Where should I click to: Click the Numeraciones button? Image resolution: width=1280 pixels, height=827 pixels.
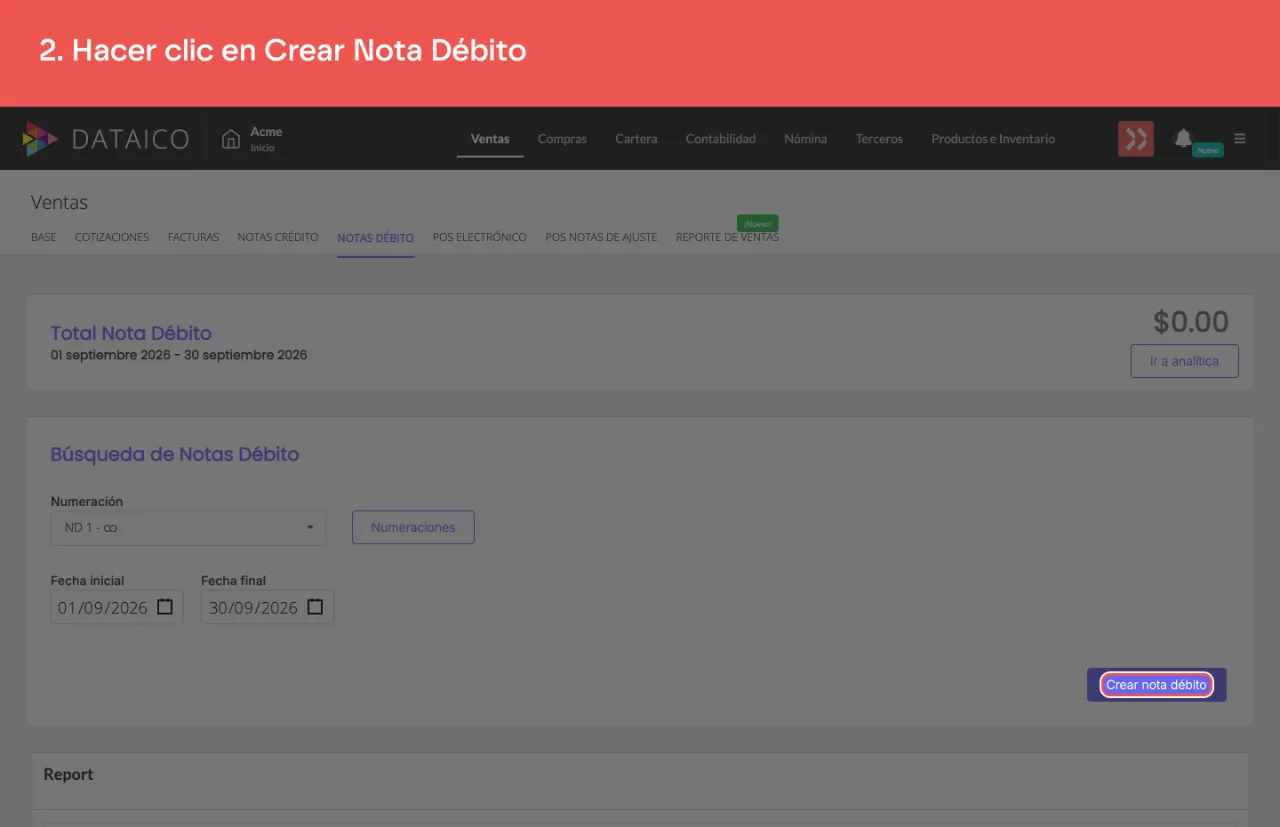coord(413,528)
